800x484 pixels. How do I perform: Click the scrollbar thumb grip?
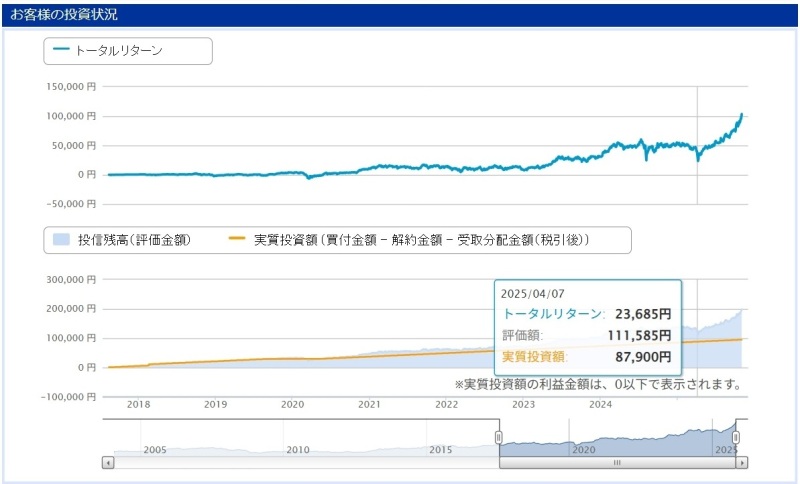pyautogui.click(x=617, y=463)
